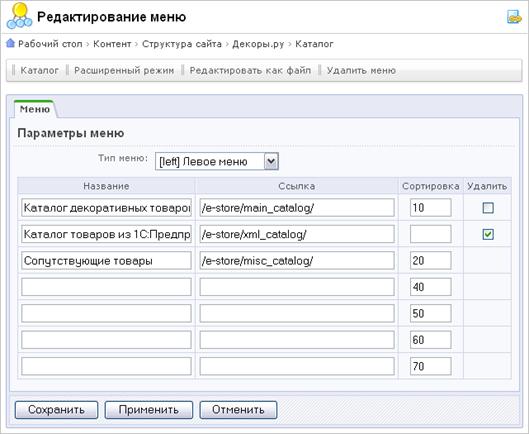Tick the delete checkbox for main_catalog row

(488, 208)
